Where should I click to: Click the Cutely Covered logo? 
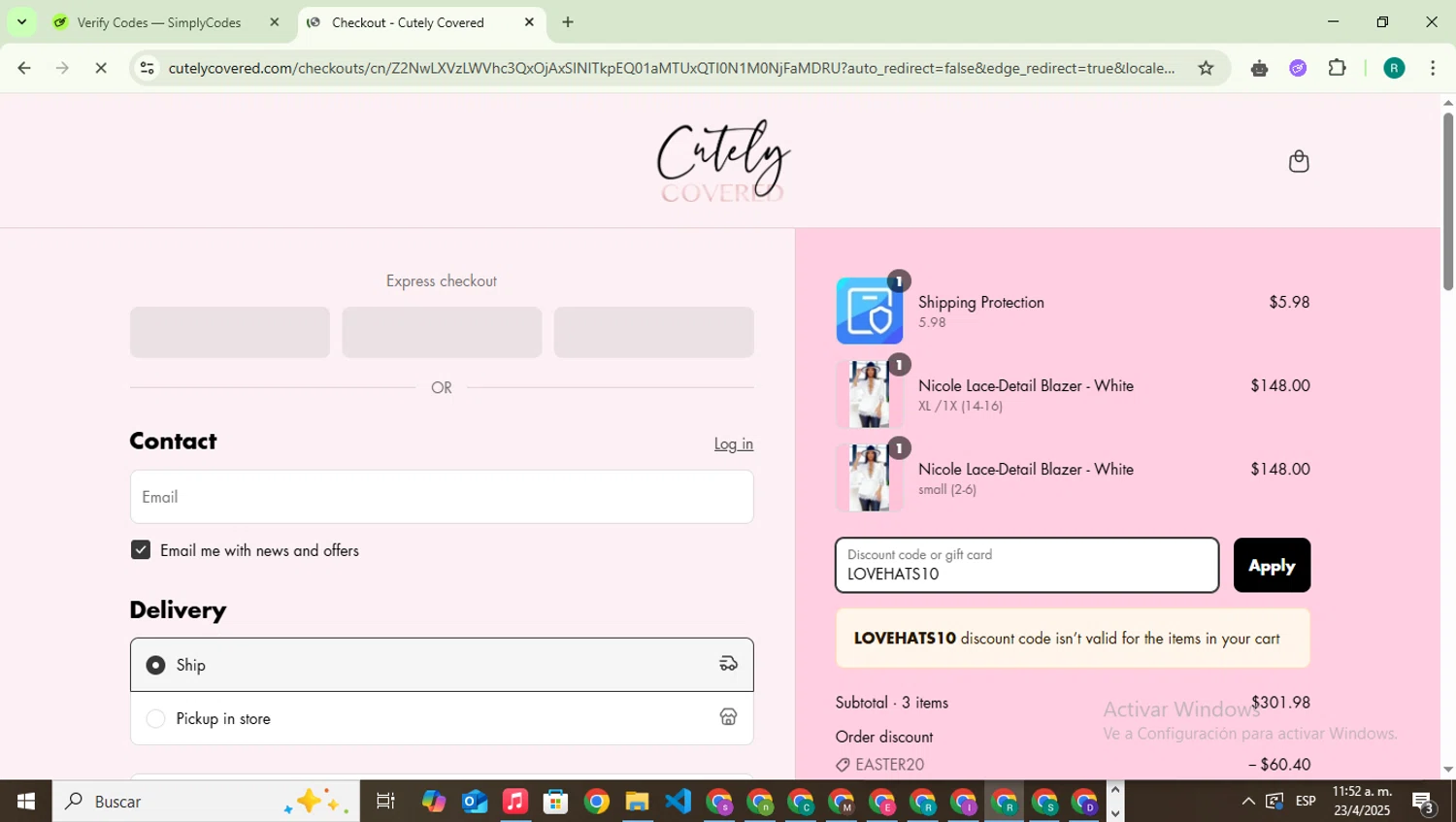723,161
